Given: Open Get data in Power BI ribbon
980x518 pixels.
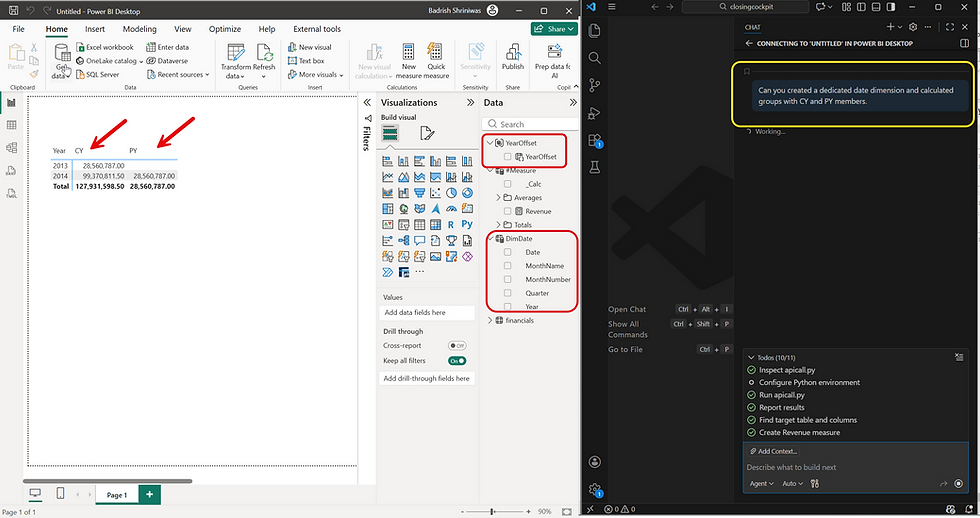Looking at the screenshot, I should coord(61,61).
